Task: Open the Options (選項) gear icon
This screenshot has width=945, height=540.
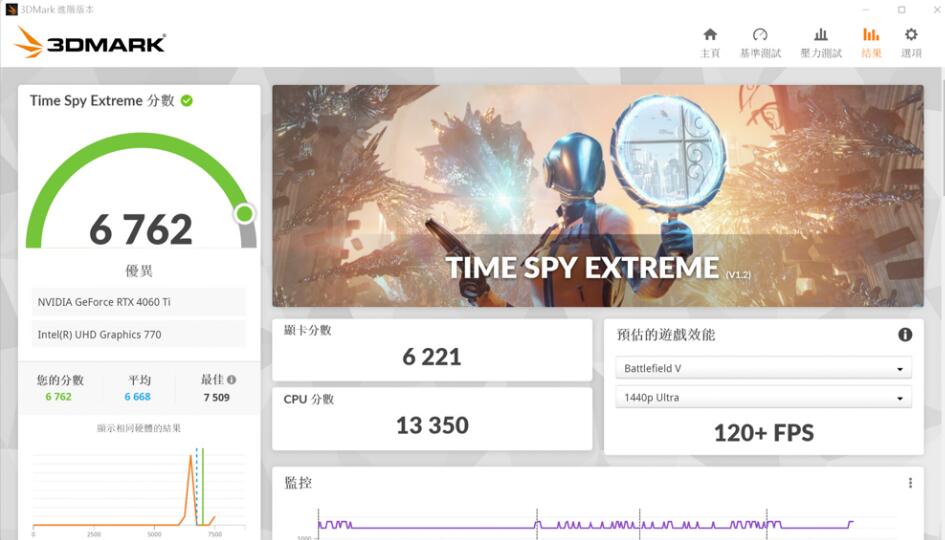Action: pos(911,35)
